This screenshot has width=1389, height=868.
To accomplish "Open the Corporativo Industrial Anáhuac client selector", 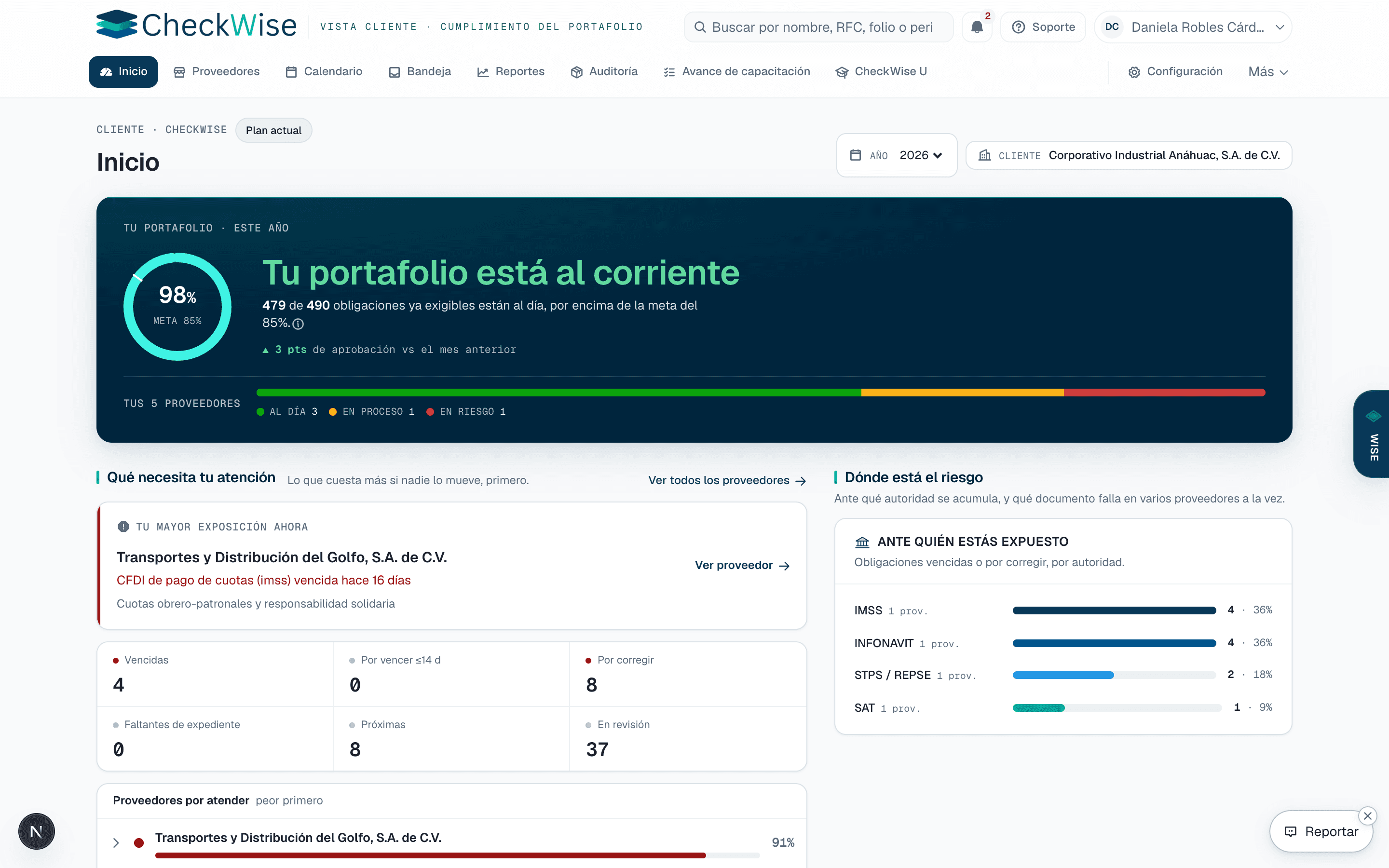I will pyautogui.click(x=1129, y=155).
